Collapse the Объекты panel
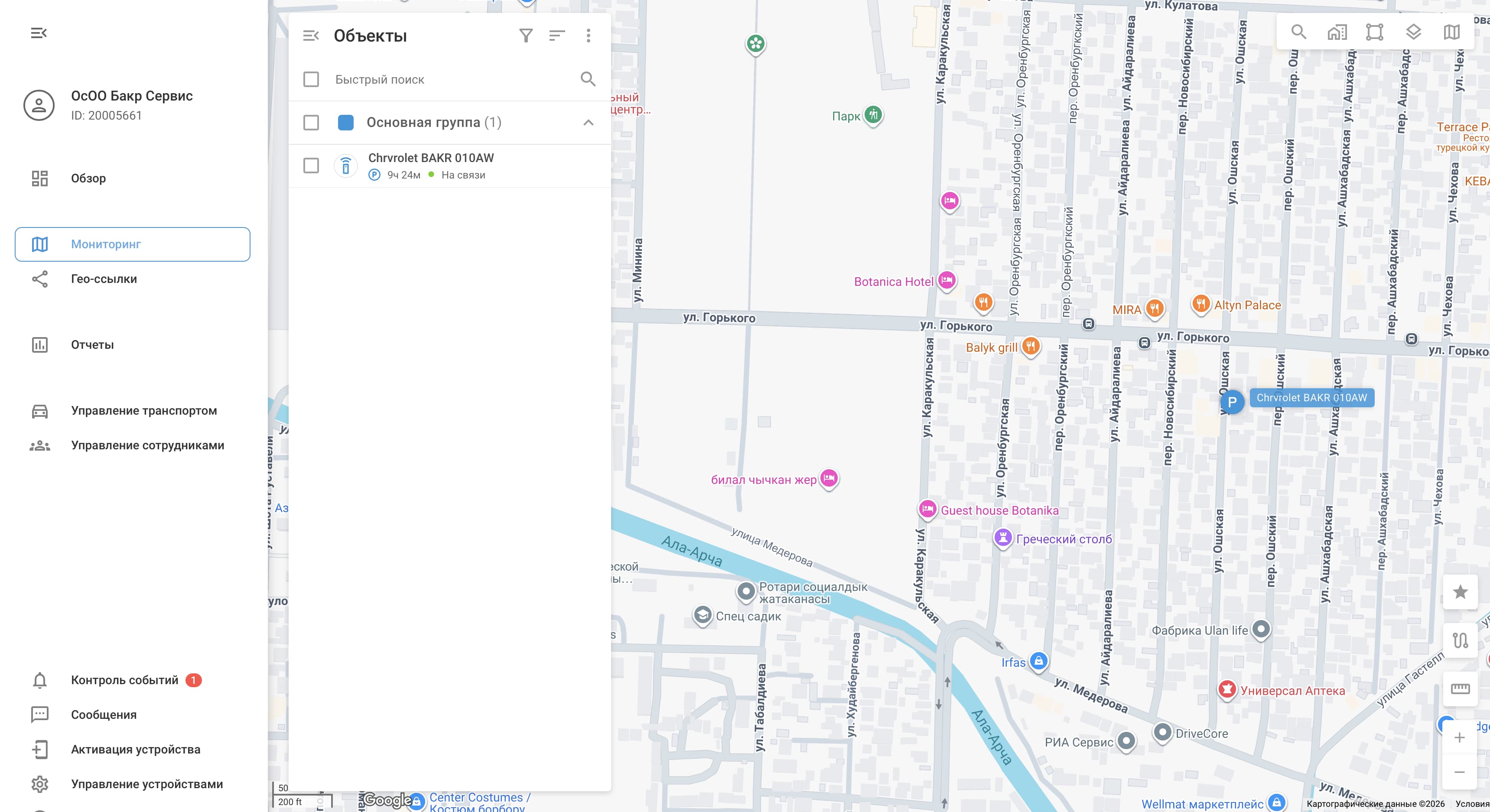The width and height of the screenshot is (1490, 812). click(311, 35)
